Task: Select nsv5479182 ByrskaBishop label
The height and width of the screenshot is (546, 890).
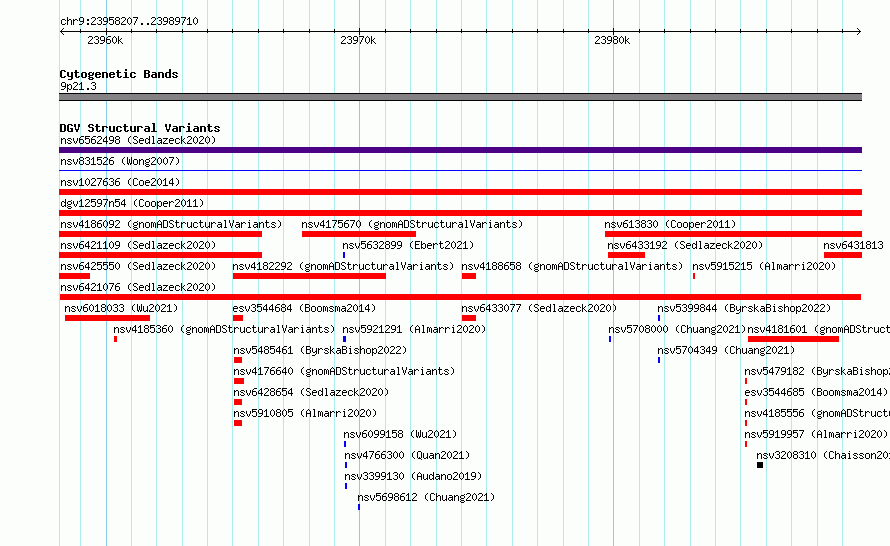Action: pyautogui.click(x=817, y=371)
